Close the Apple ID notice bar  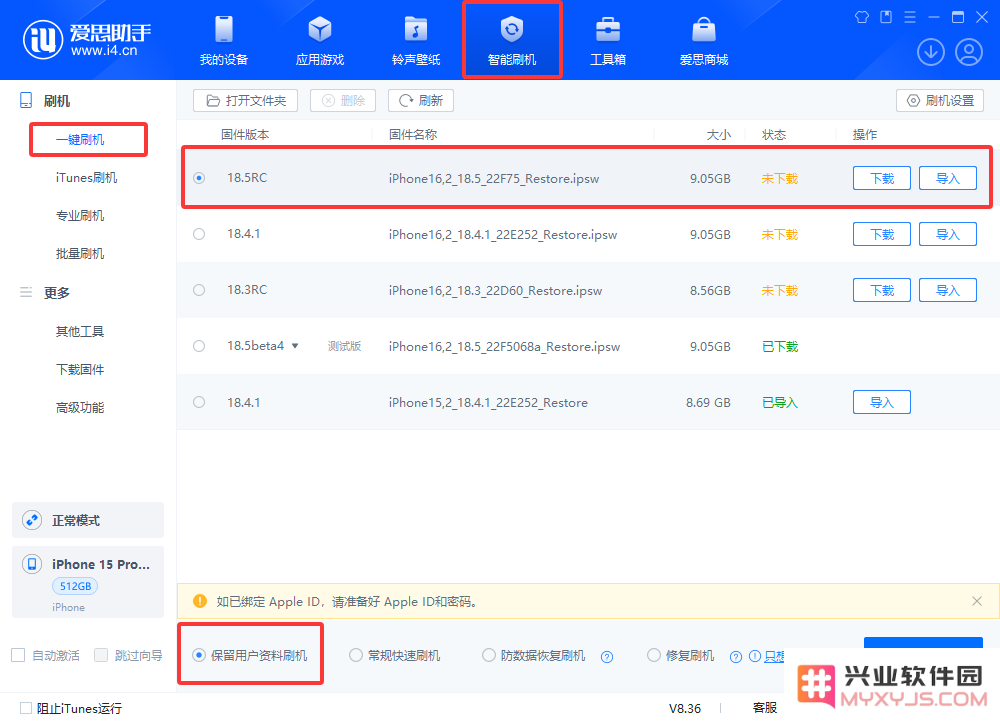[x=976, y=601]
